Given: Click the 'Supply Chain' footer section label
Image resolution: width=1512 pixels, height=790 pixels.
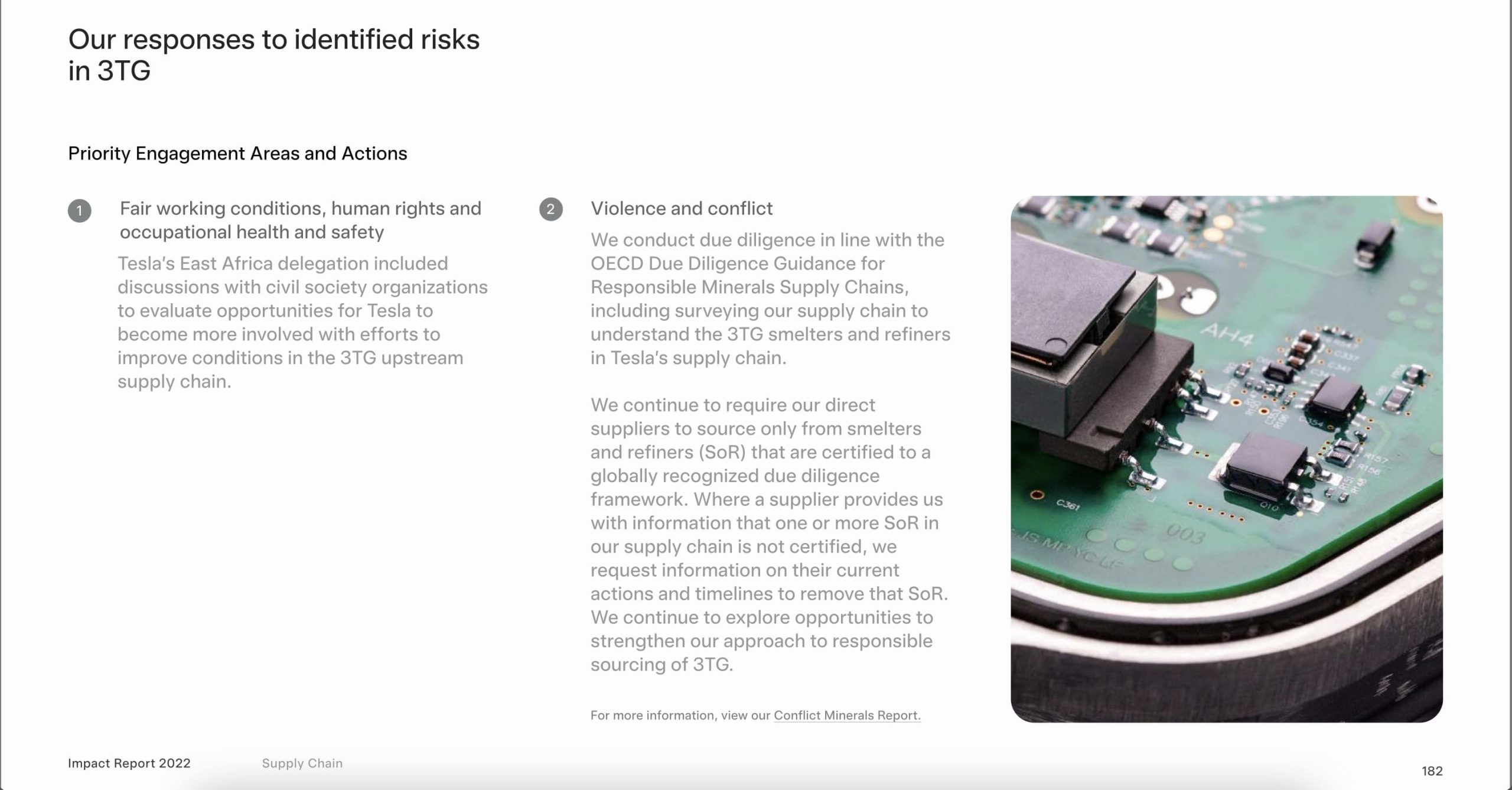Looking at the screenshot, I should click(x=302, y=763).
